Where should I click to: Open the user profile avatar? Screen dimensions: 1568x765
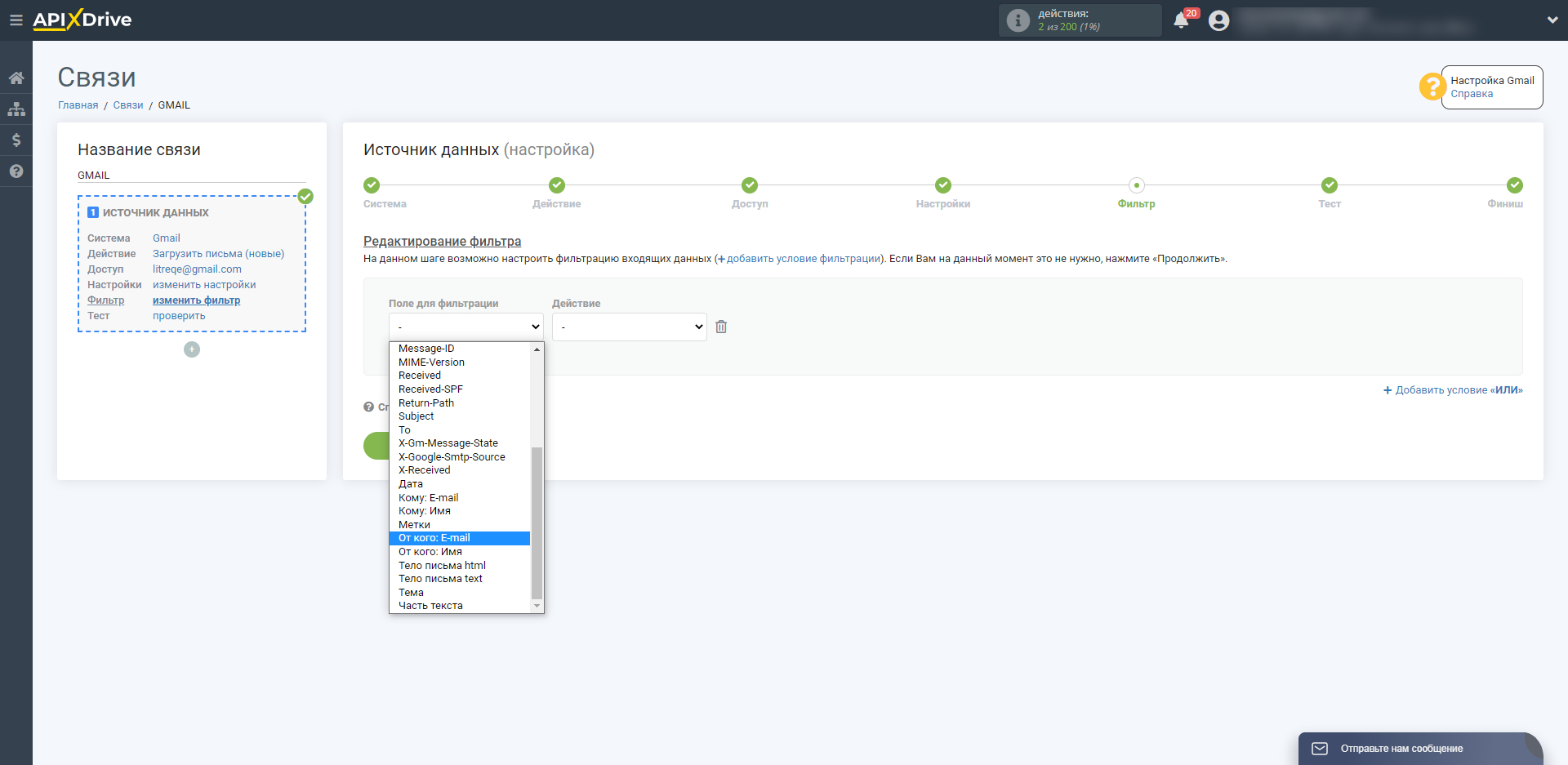pos(1218,20)
